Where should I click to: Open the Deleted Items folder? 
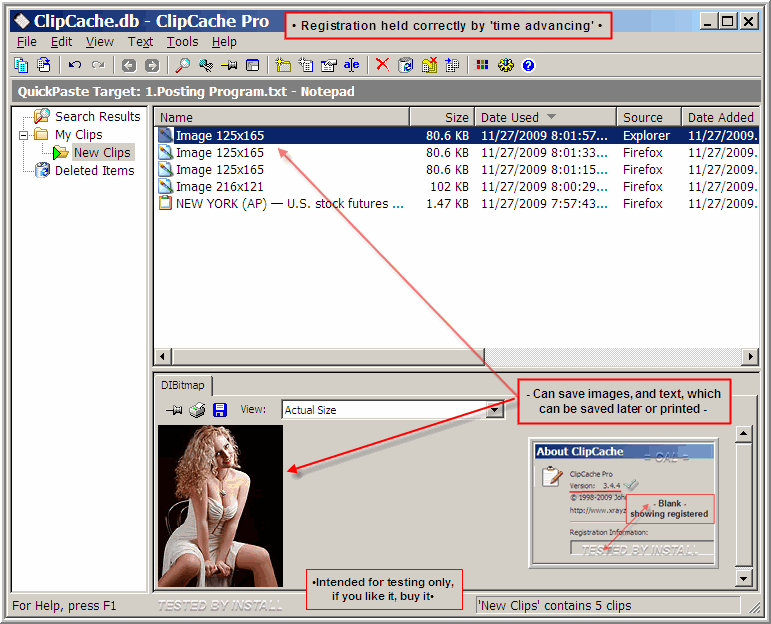tap(94, 171)
